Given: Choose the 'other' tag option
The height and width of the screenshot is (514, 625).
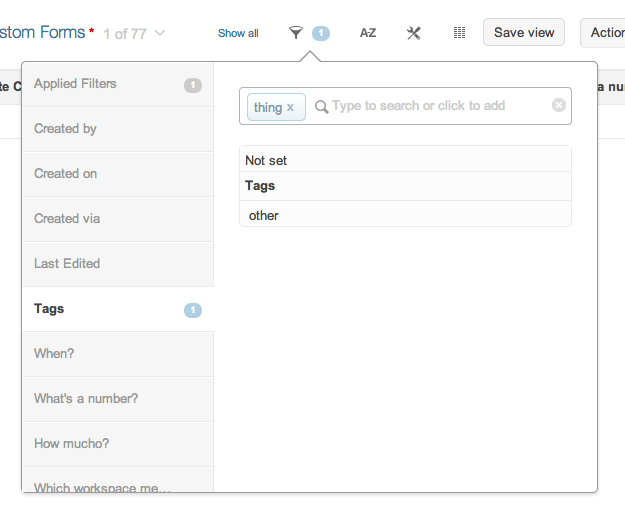Looking at the screenshot, I should tap(405, 215).
